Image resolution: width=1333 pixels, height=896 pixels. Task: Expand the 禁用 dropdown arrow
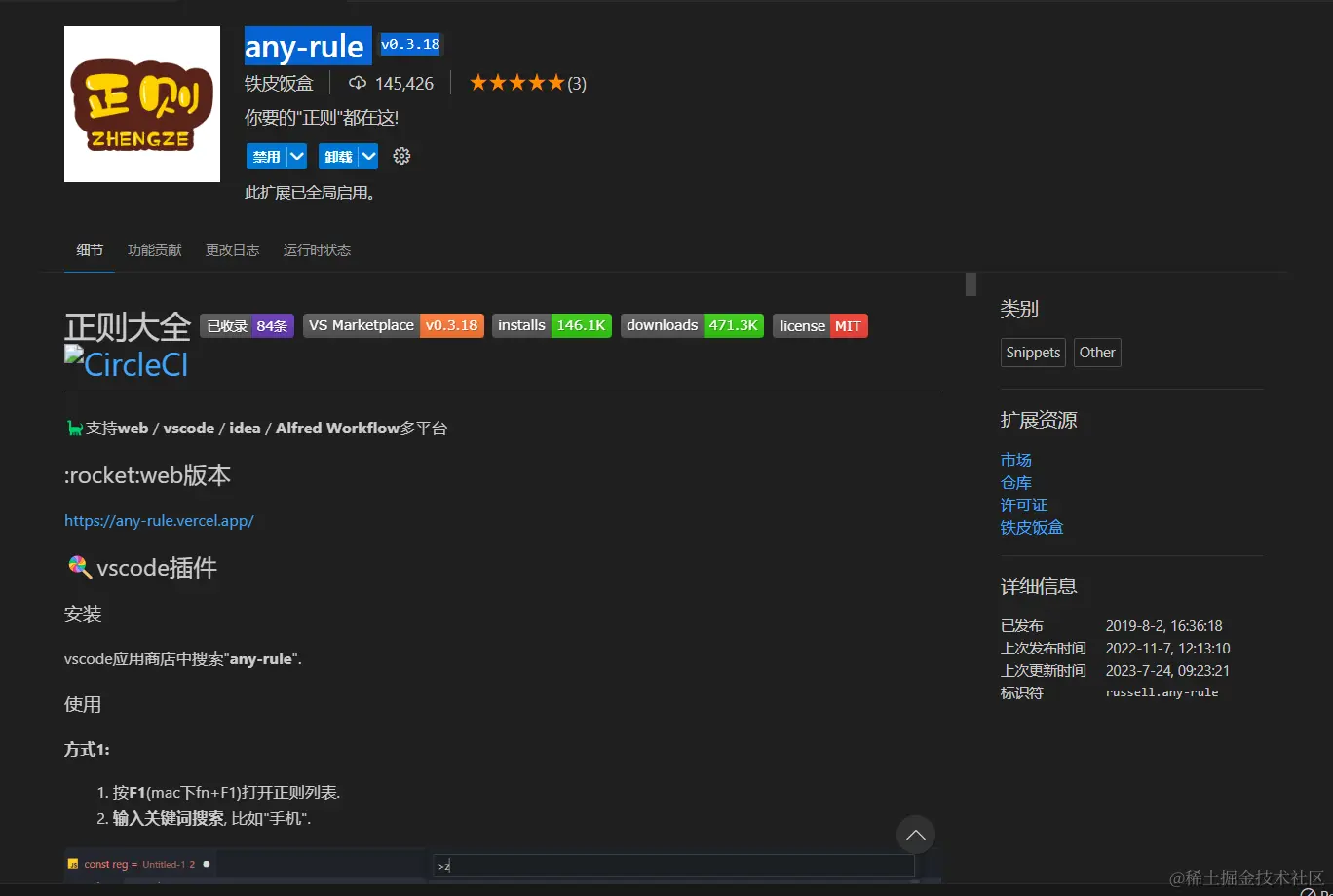click(x=297, y=156)
